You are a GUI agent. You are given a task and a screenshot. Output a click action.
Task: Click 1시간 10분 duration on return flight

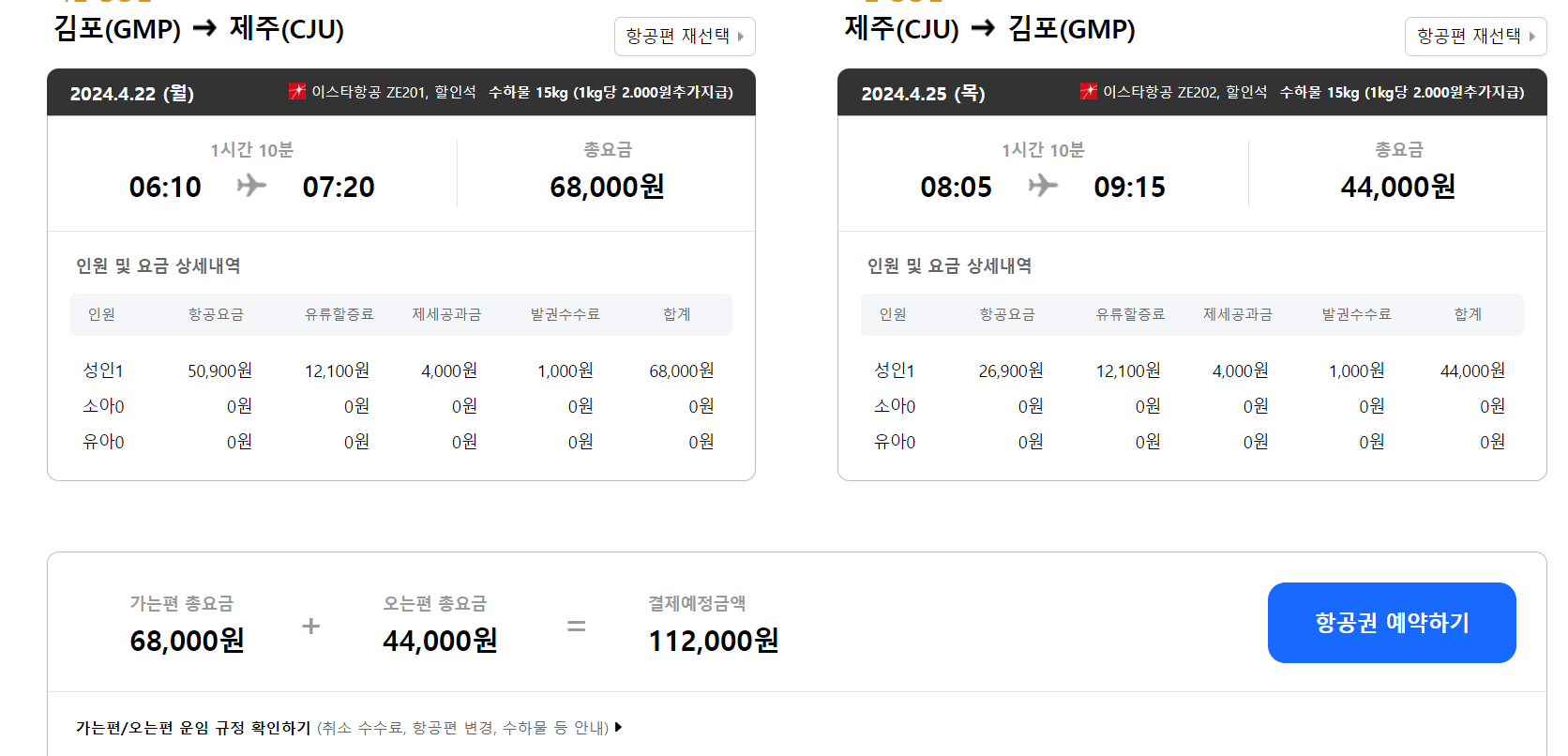click(1043, 150)
